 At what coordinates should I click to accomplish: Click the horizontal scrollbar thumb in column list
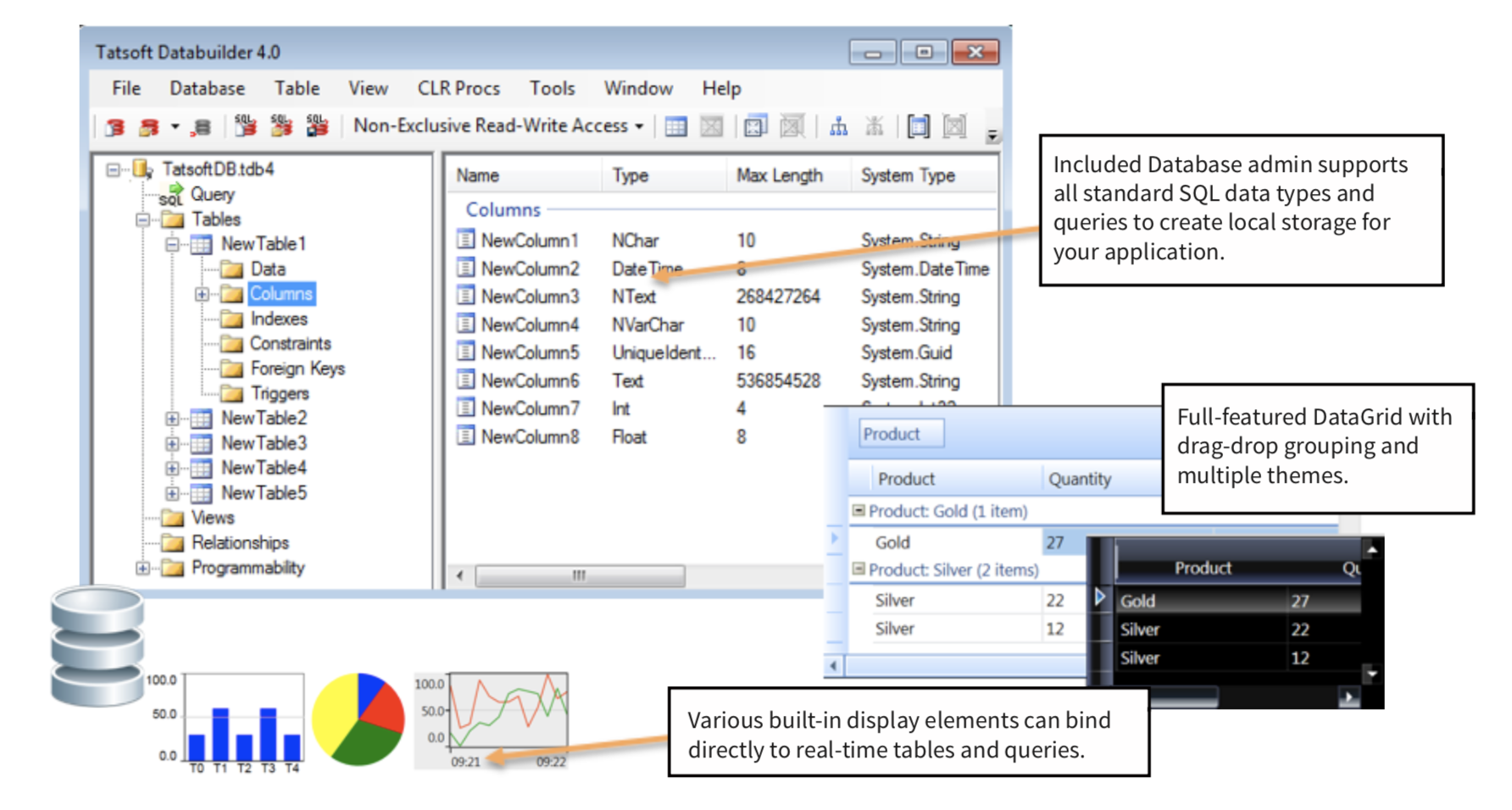pyautogui.click(x=580, y=576)
